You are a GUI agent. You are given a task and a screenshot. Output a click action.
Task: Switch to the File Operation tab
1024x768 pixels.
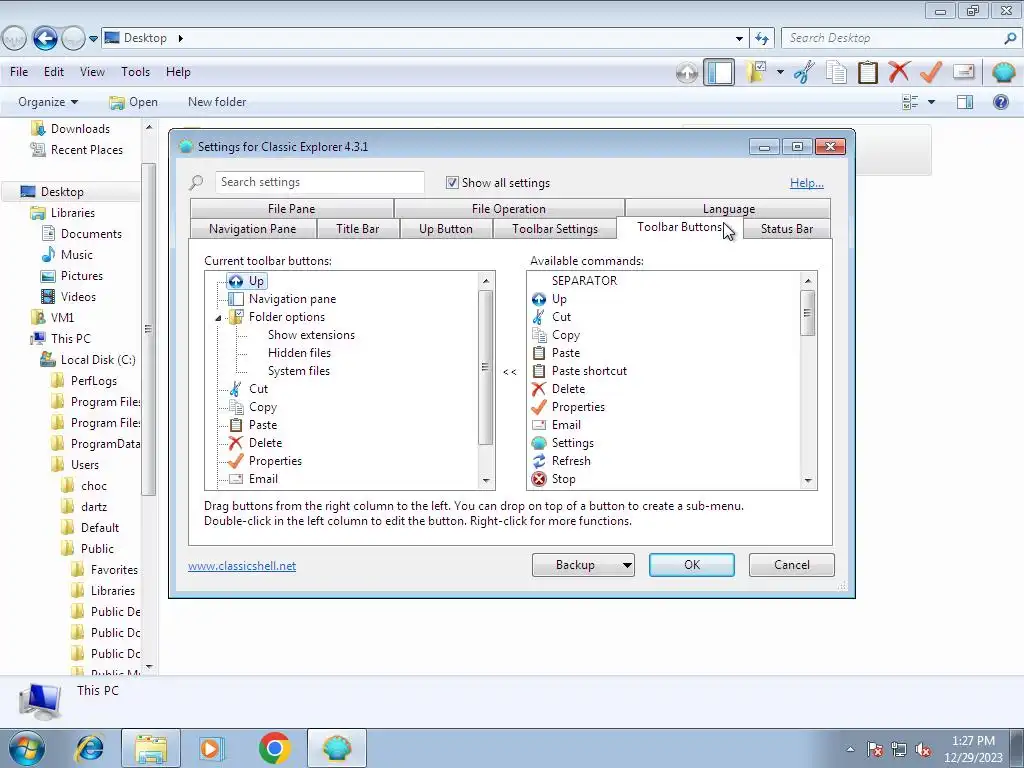click(509, 209)
